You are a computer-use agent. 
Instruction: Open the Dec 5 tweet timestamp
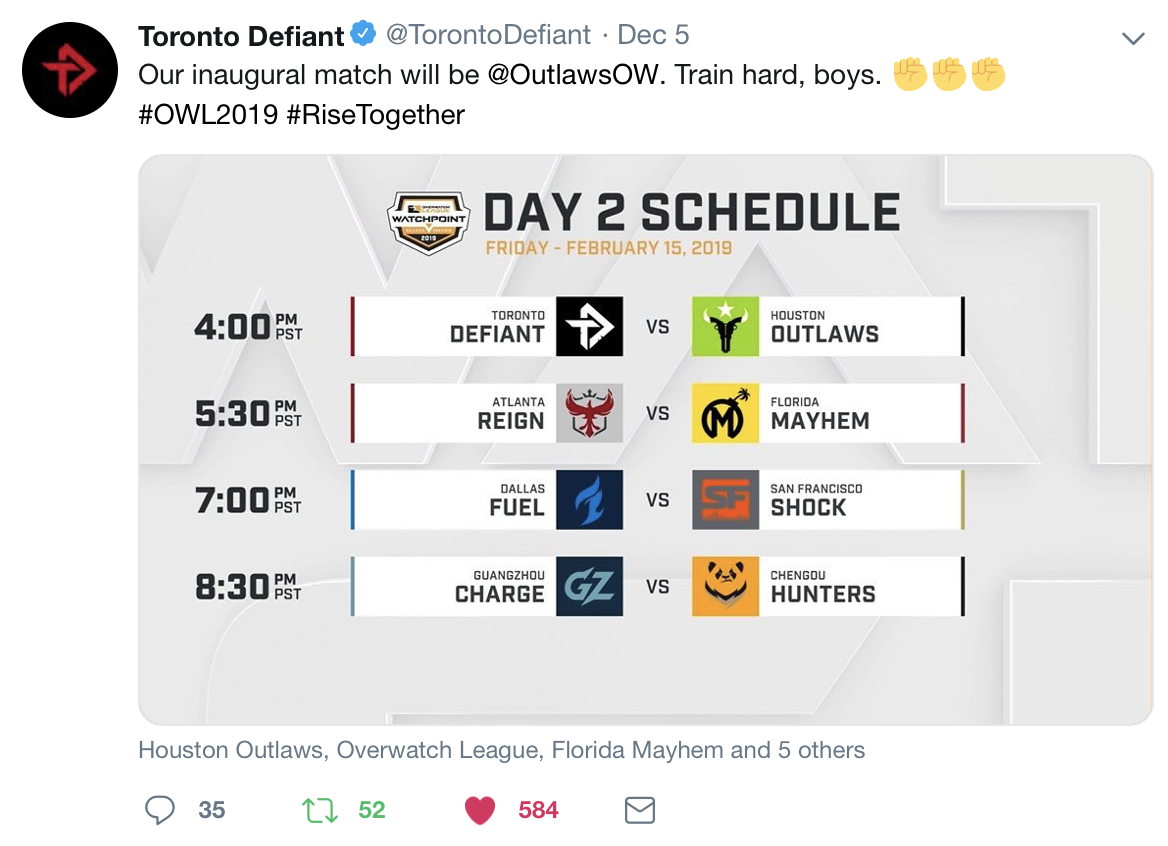(x=653, y=35)
